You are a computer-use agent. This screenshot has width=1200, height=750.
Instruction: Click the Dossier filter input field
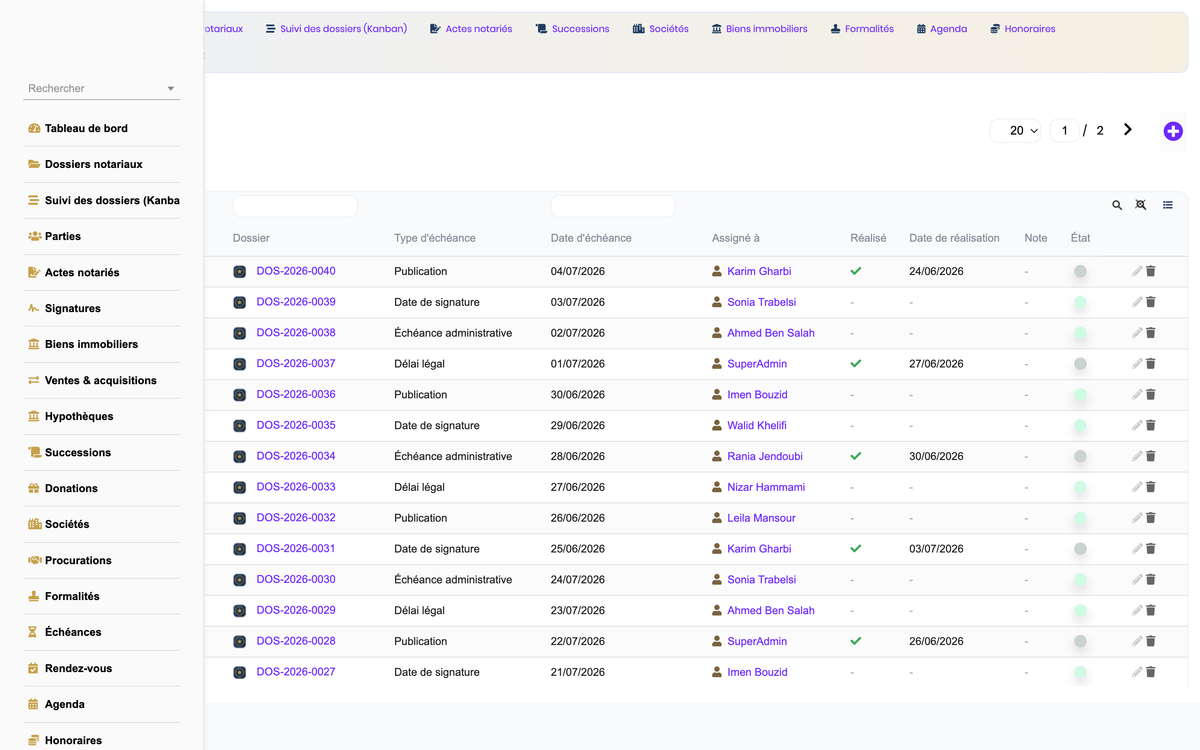pyautogui.click(x=295, y=206)
